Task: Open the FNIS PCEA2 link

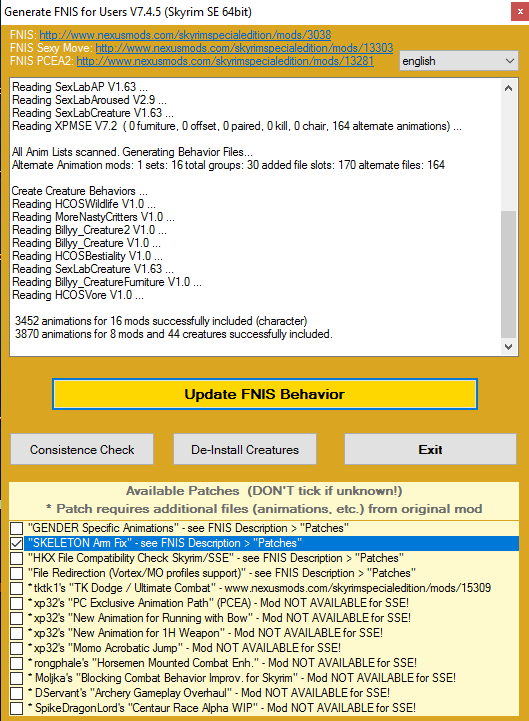Action: click(225, 61)
